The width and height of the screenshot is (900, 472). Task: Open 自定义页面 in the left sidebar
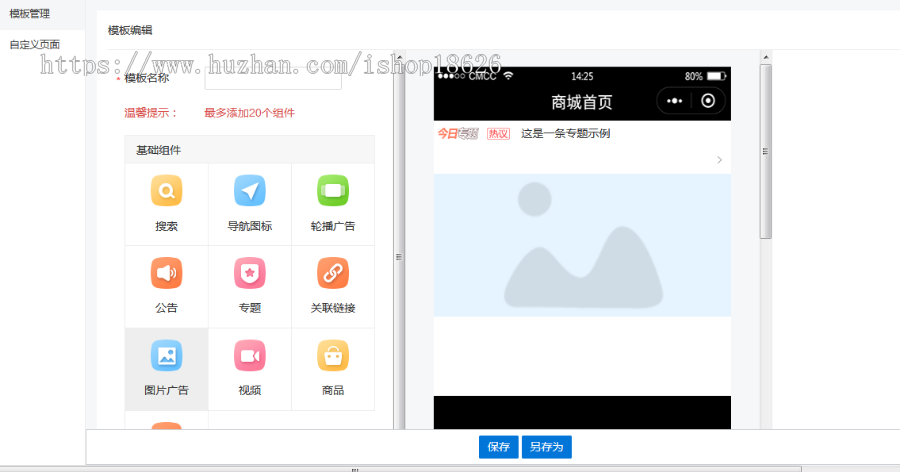34,44
